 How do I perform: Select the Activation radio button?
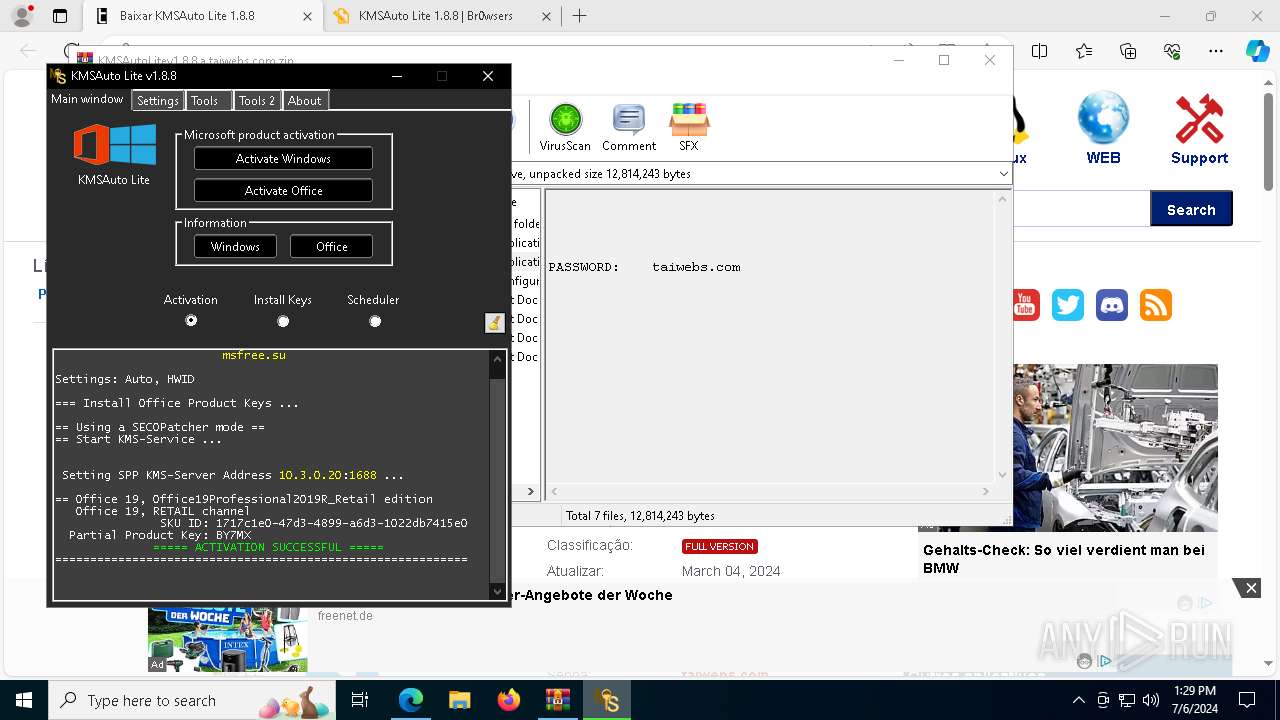(x=191, y=321)
